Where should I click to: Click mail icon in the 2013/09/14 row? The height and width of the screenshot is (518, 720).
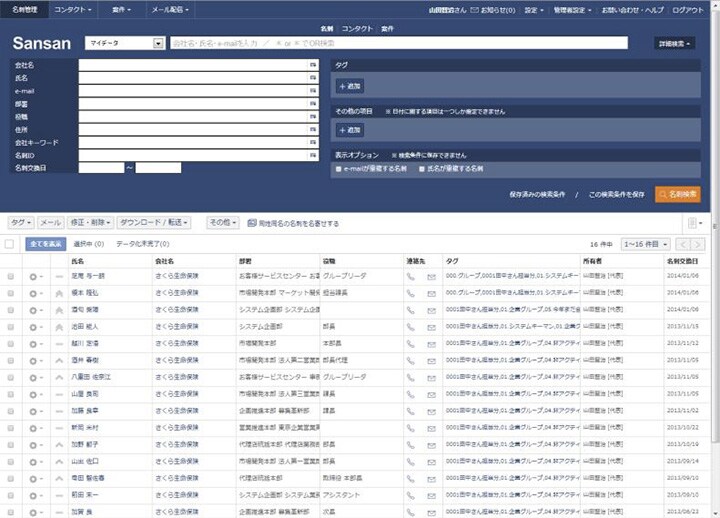tap(431, 462)
